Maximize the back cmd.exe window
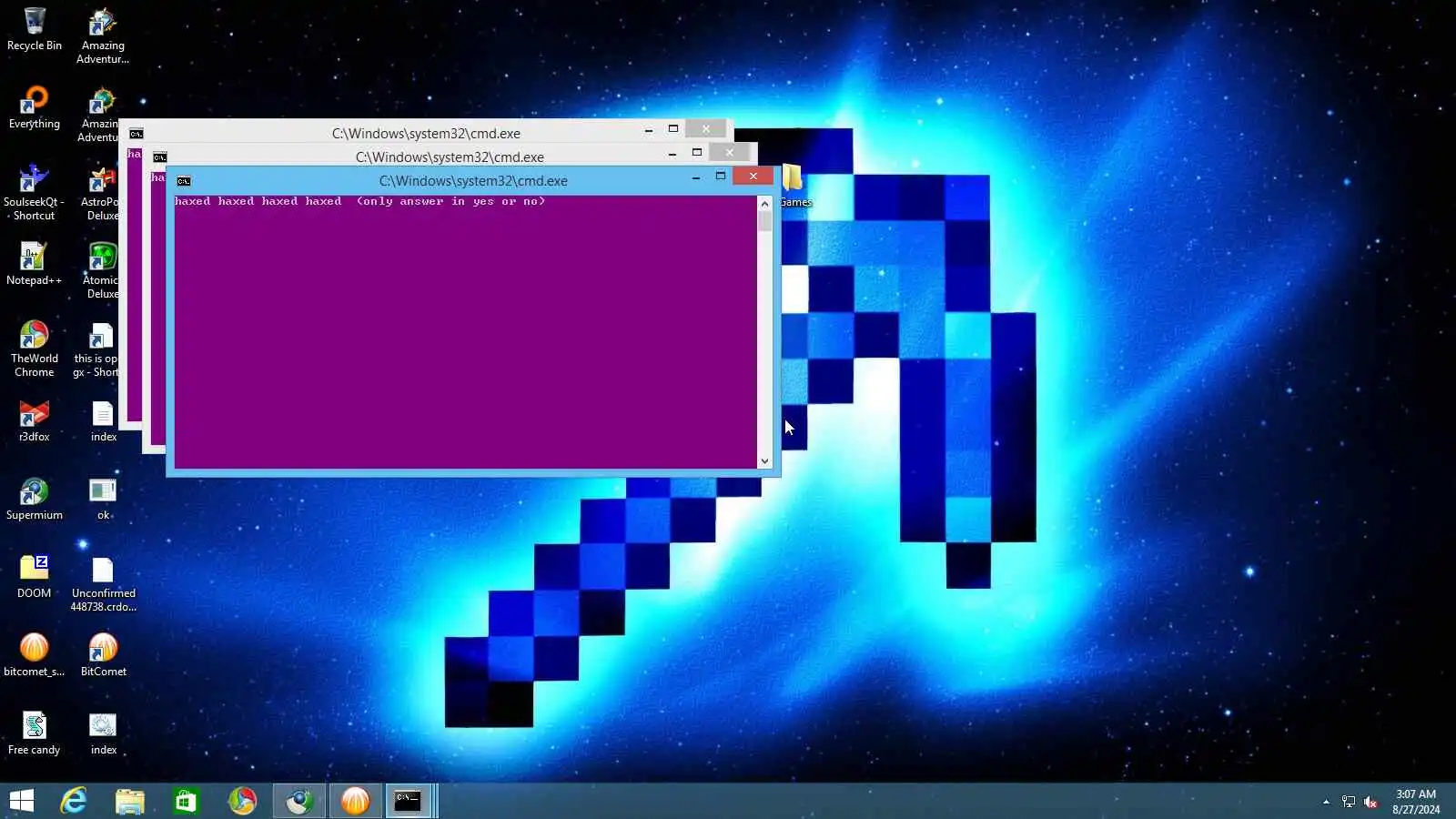The height and width of the screenshot is (819, 1456). (673, 129)
